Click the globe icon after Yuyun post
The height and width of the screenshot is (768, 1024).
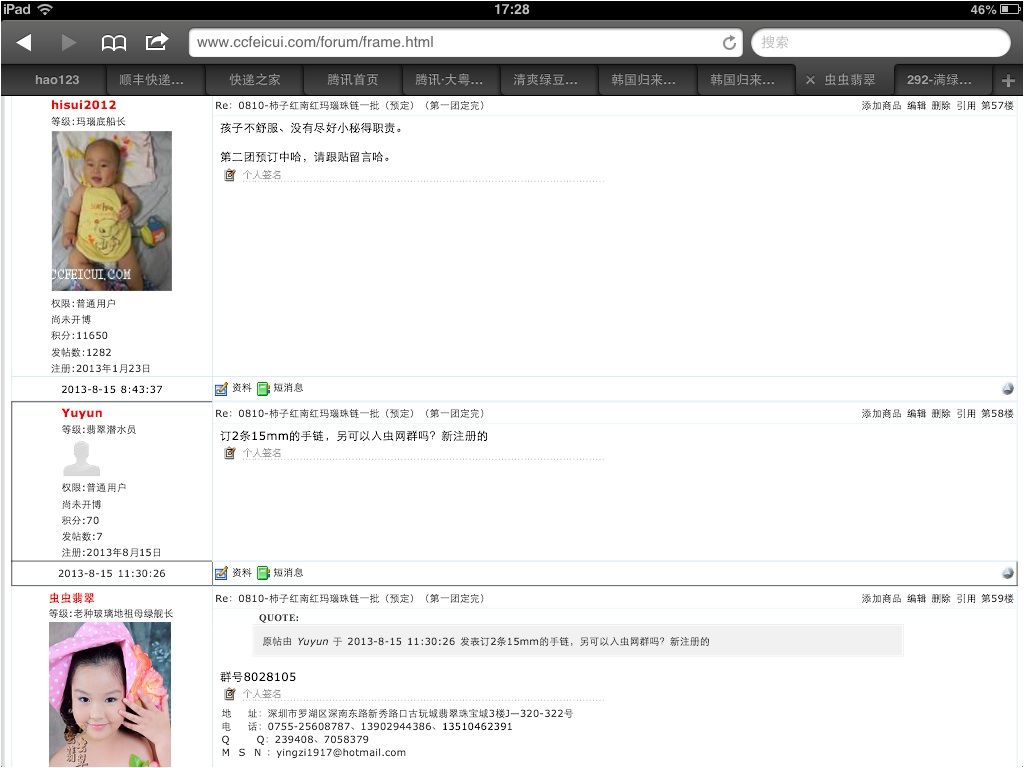(1008, 573)
